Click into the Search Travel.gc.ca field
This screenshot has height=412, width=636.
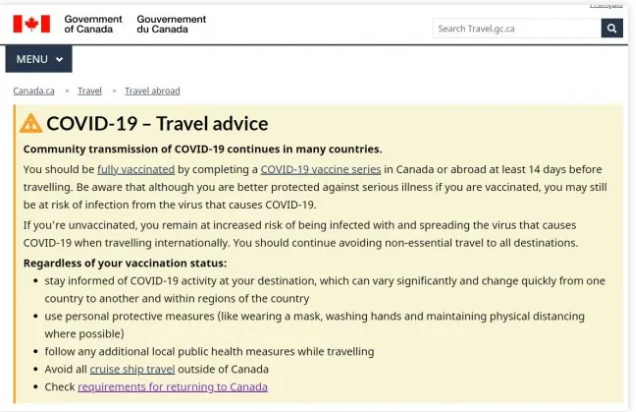tap(516, 28)
